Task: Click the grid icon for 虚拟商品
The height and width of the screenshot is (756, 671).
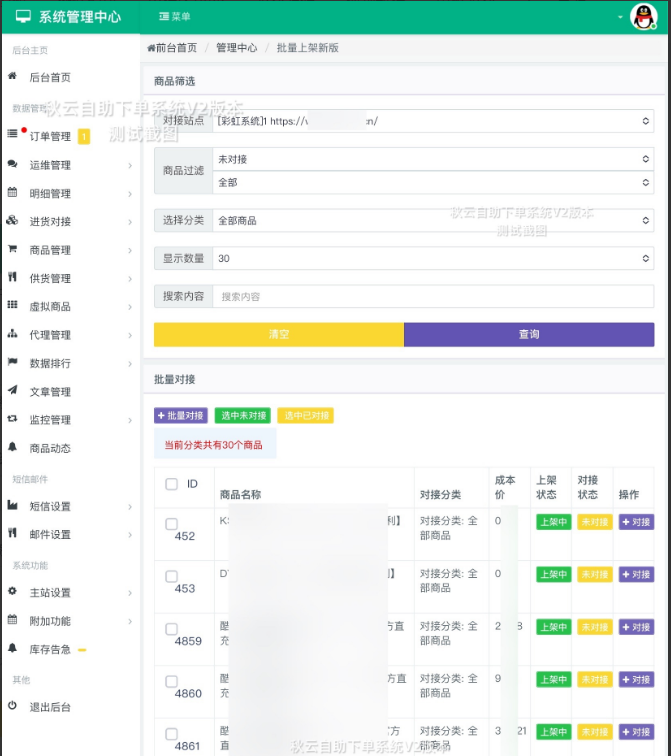Action: 13,305
